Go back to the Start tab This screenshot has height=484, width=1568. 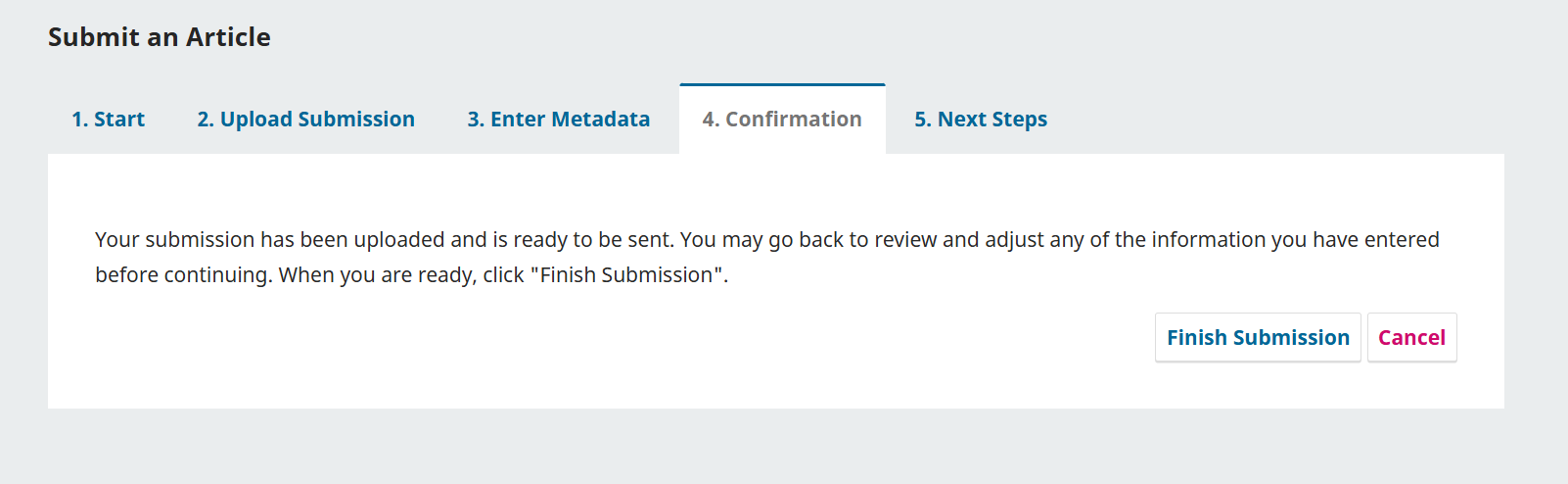pyautogui.click(x=108, y=120)
